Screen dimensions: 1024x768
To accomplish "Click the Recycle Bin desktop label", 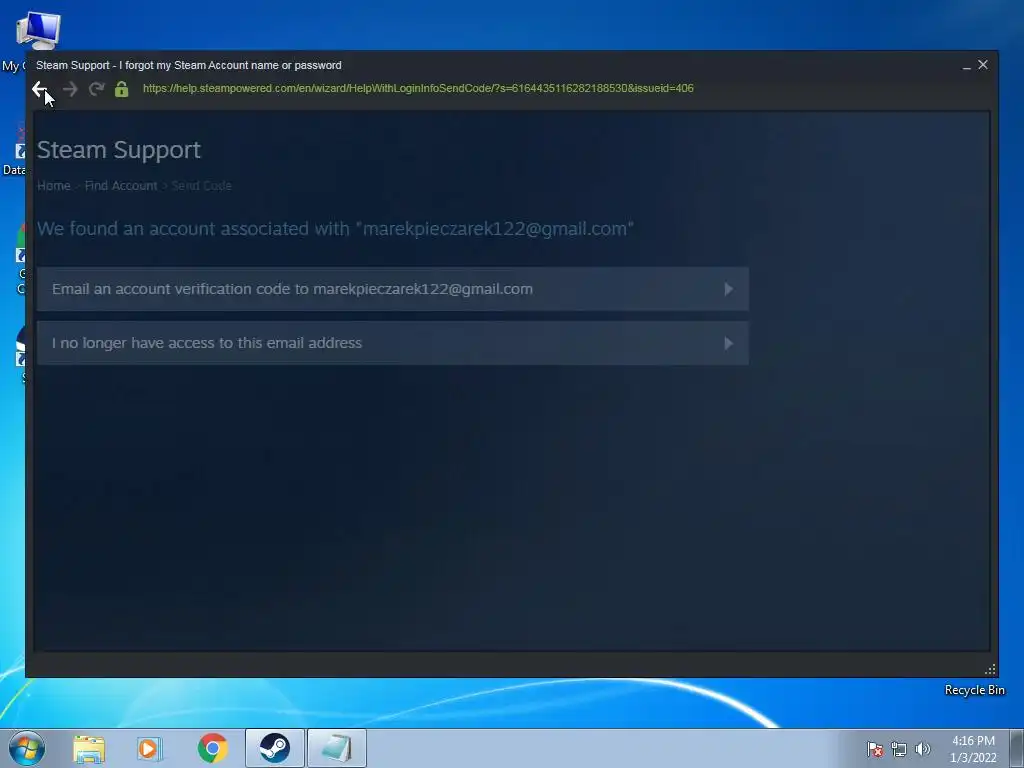I will pos(974,690).
